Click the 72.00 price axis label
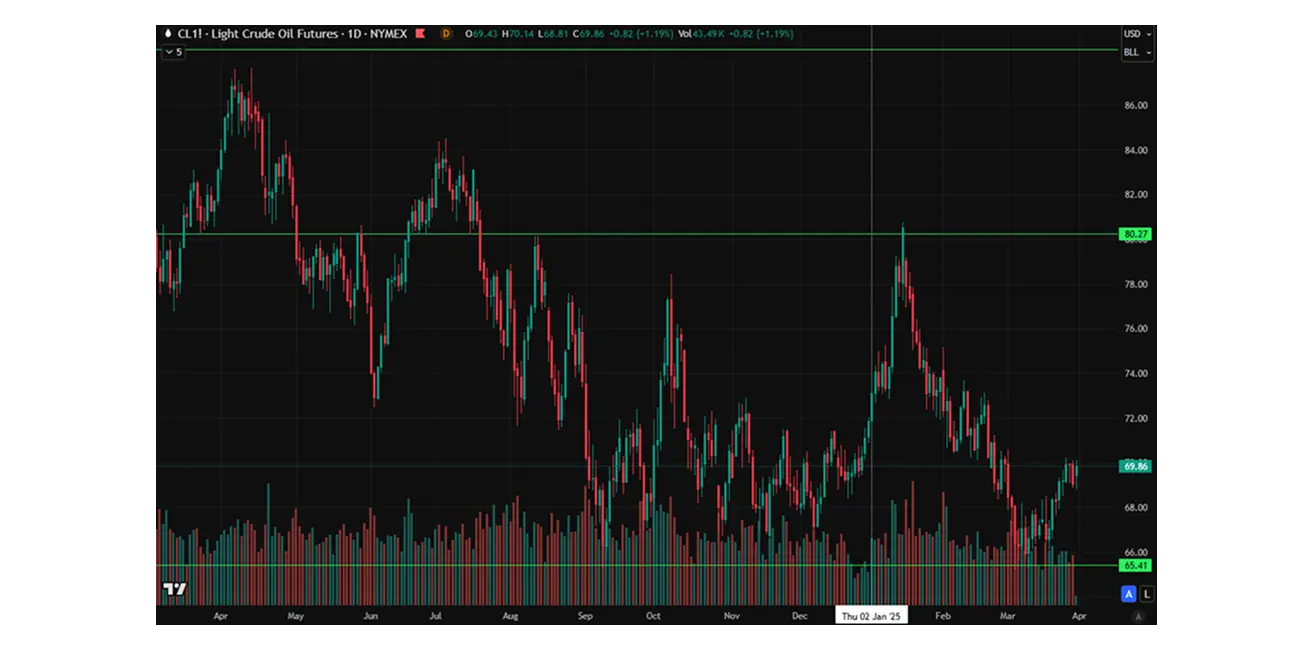Viewport: 1312px width, 650px height. 1135,418
